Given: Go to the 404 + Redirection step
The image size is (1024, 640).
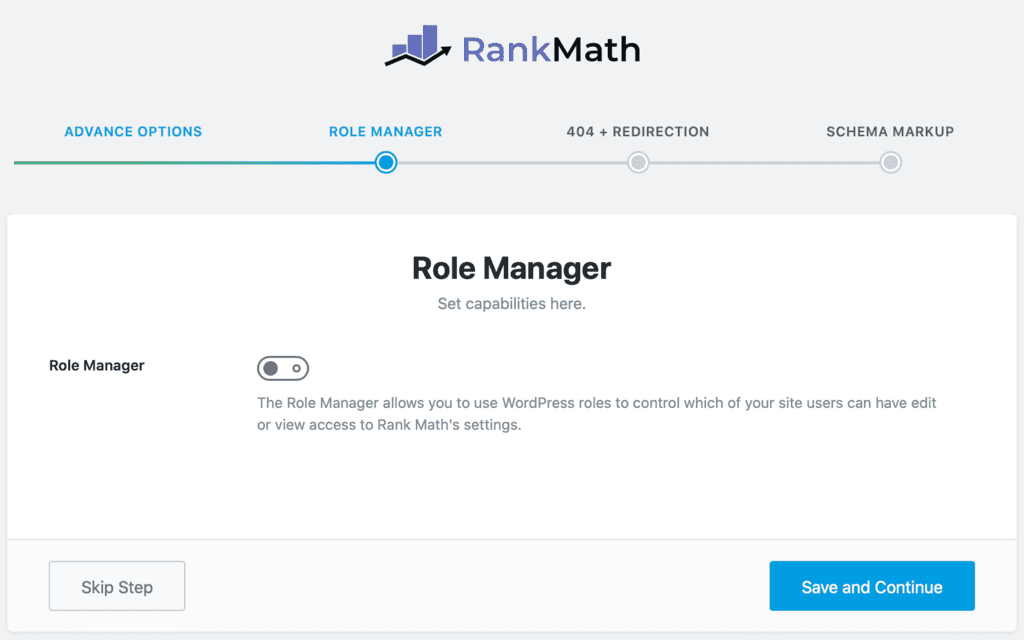Looking at the screenshot, I should [x=638, y=131].
